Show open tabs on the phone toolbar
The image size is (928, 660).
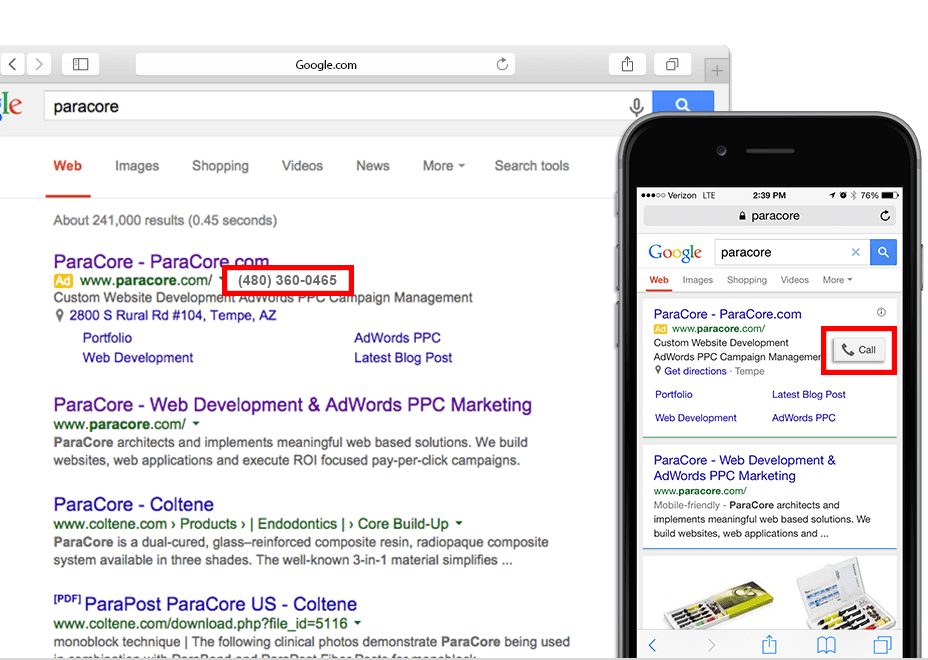[x=882, y=645]
